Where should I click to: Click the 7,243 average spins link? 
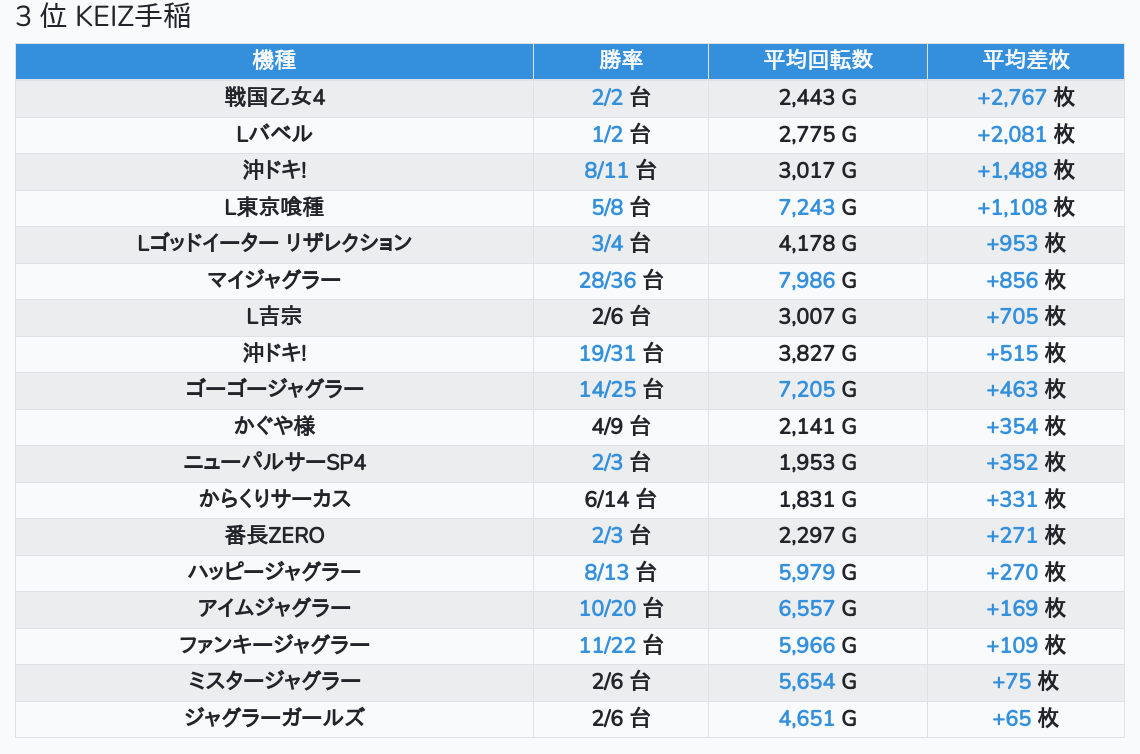tap(806, 207)
